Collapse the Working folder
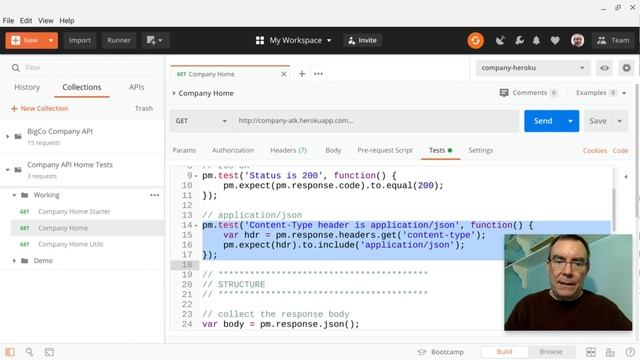Screen dimensions: 640x360 [14, 195]
